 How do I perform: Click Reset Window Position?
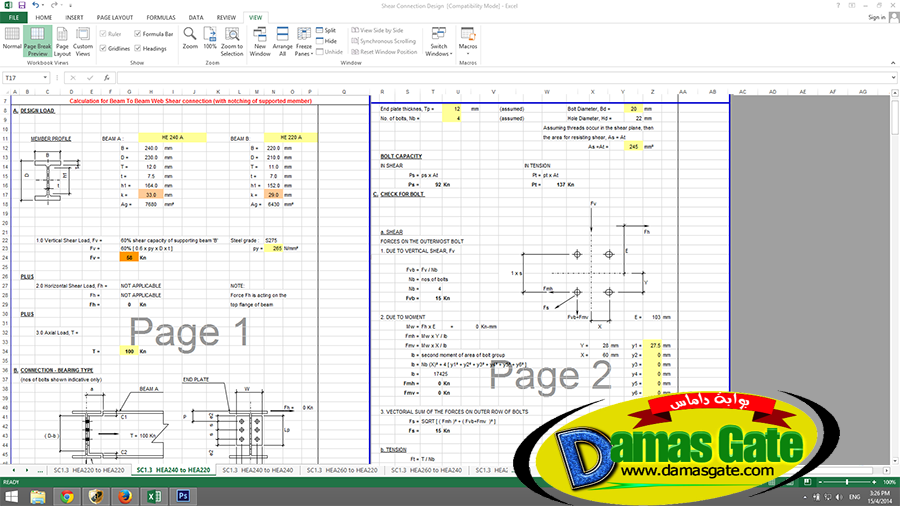(x=384, y=52)
